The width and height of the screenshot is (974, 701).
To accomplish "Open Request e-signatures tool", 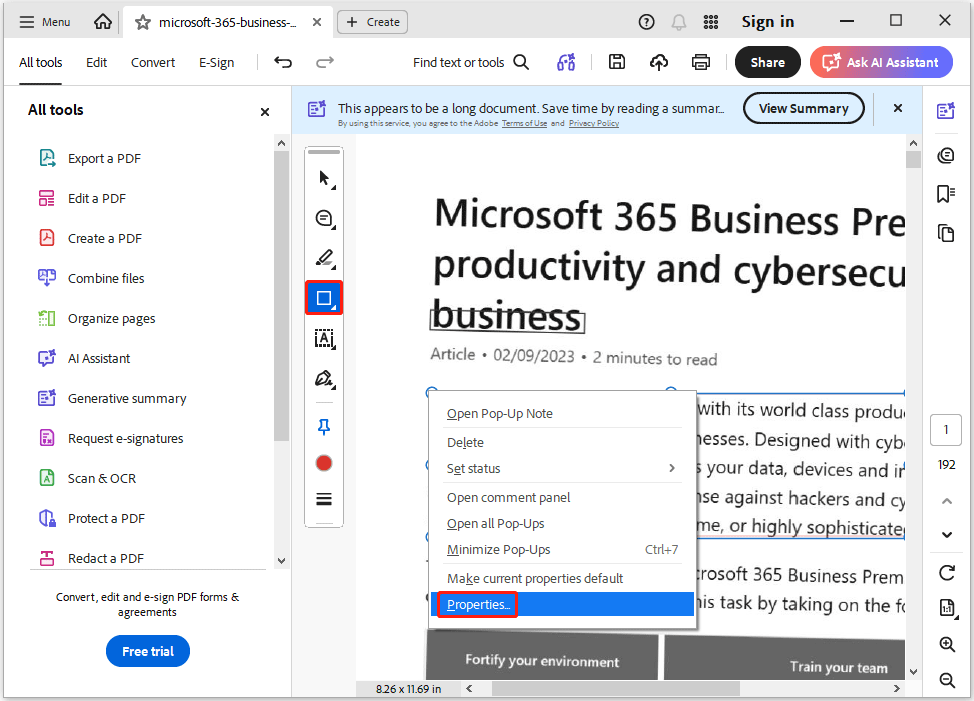I will pos(111,438).
